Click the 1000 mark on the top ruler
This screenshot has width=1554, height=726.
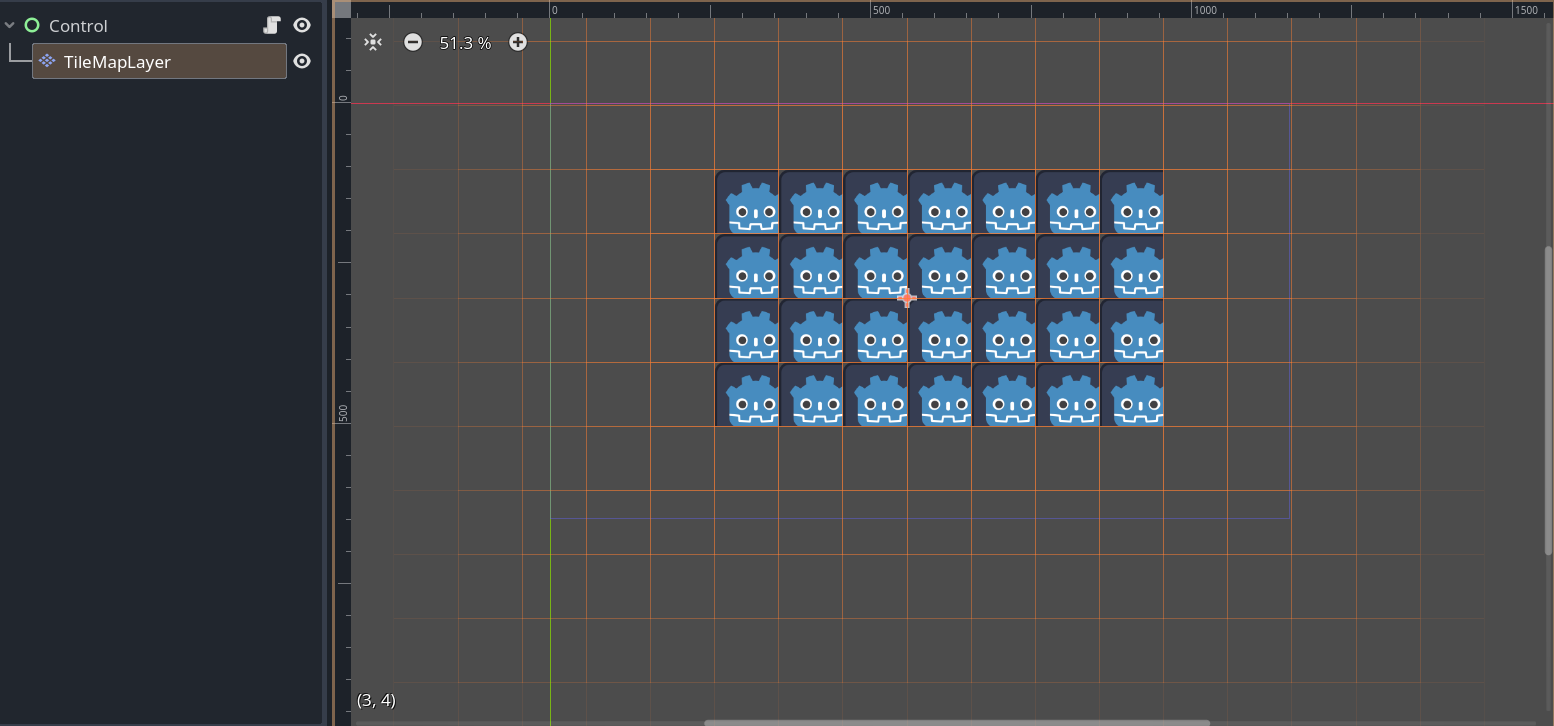pos(1205,10)
